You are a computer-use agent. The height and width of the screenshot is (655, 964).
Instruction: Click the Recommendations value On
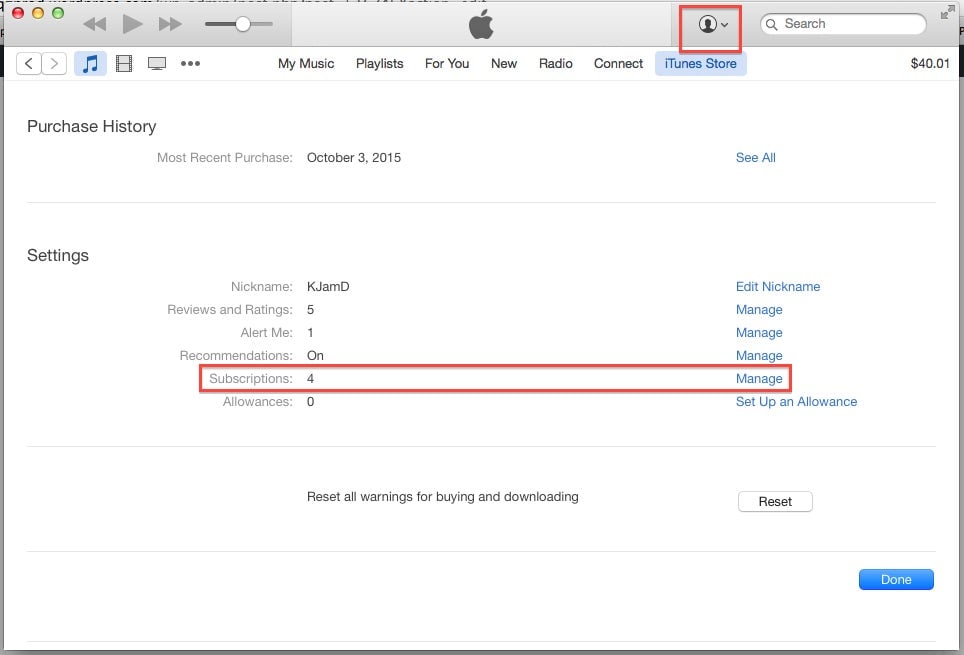315,355
